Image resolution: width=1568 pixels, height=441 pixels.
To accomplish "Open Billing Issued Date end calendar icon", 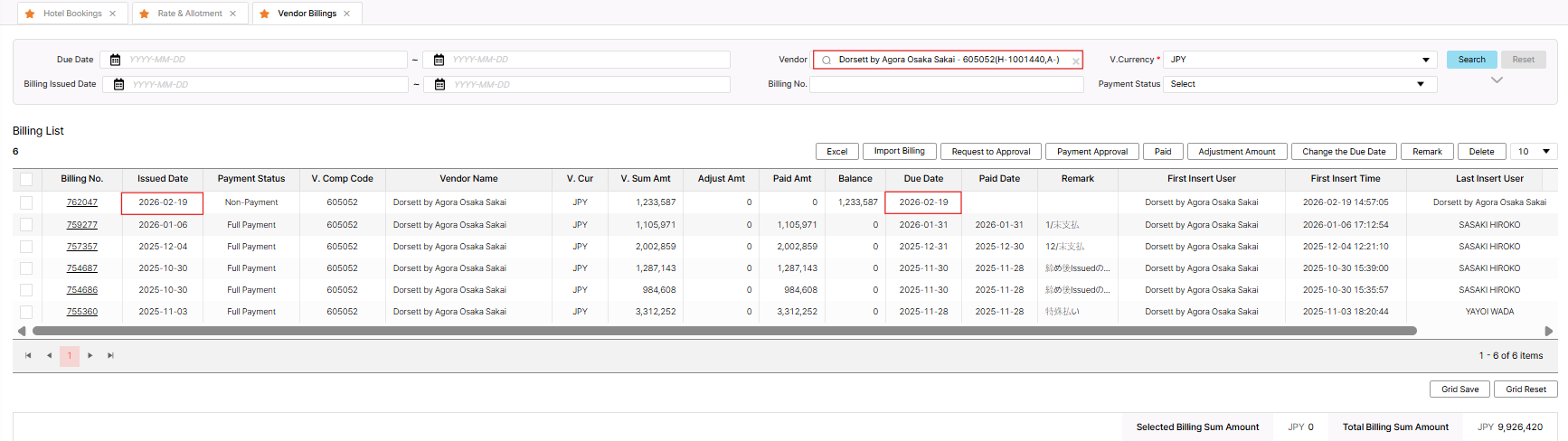I will (x=440, y=84).
